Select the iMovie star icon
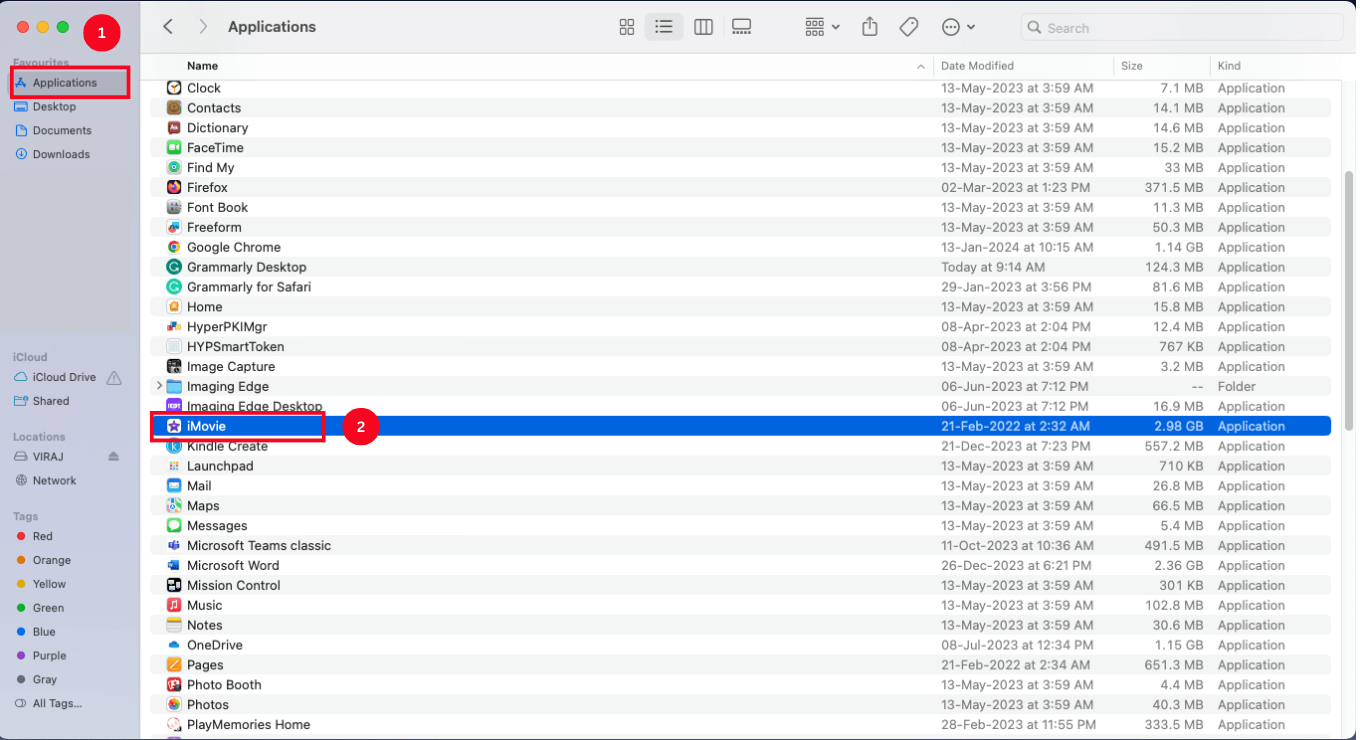The image size is (1360, 740). coord(174,426)
